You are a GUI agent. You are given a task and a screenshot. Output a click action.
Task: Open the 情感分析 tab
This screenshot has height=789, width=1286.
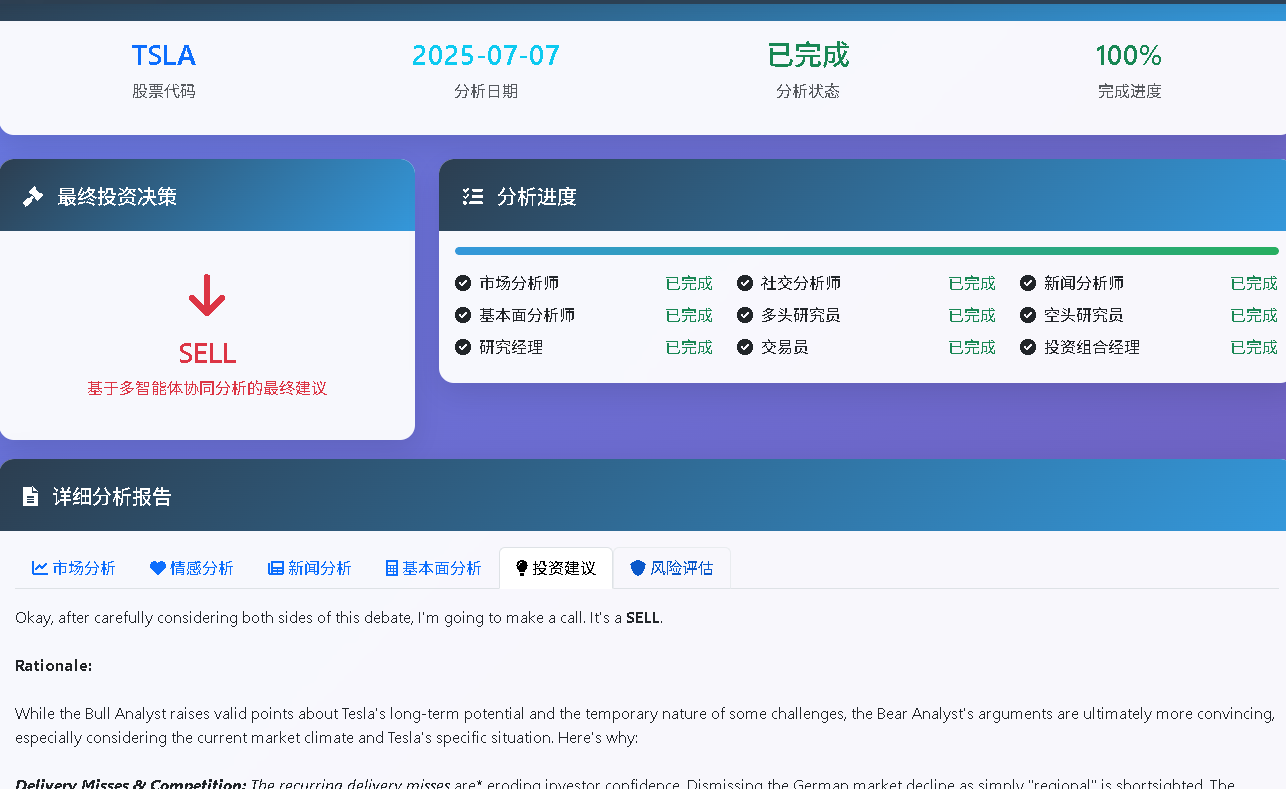coord(190,567)
